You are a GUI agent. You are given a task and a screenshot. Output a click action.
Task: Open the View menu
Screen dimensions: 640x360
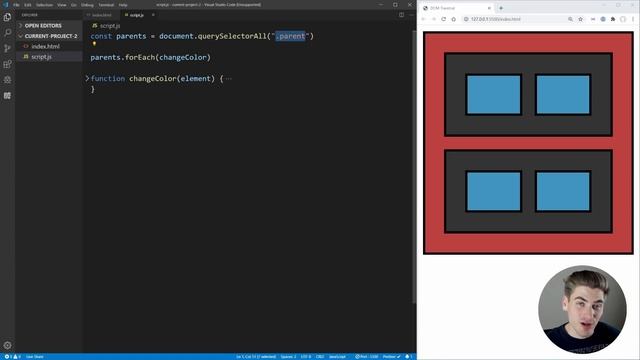tap(62, 5)
